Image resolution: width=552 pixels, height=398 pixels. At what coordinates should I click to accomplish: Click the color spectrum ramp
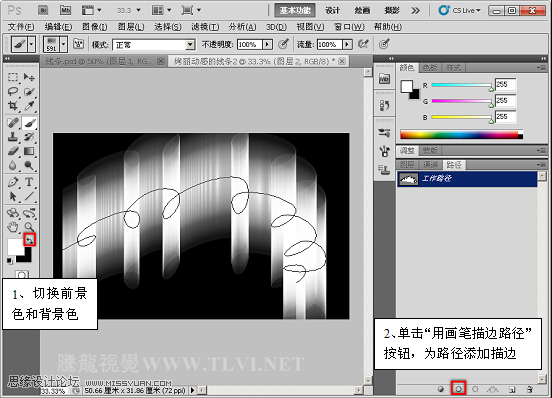462,134
